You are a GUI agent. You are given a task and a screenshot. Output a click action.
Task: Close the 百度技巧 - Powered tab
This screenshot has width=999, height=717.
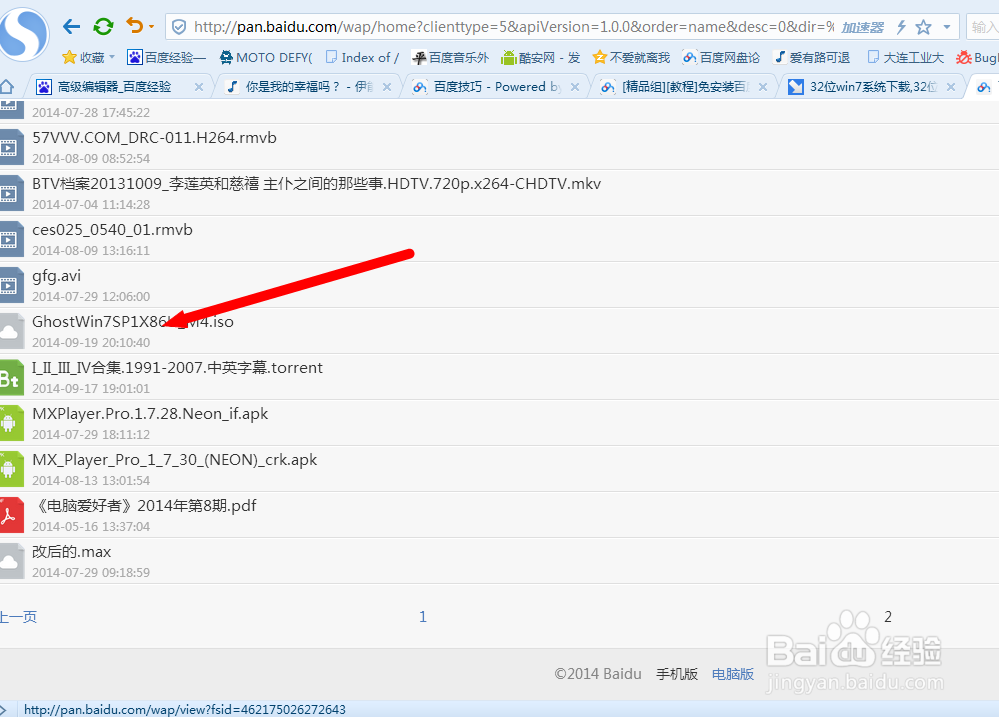(x=575, y=87)
